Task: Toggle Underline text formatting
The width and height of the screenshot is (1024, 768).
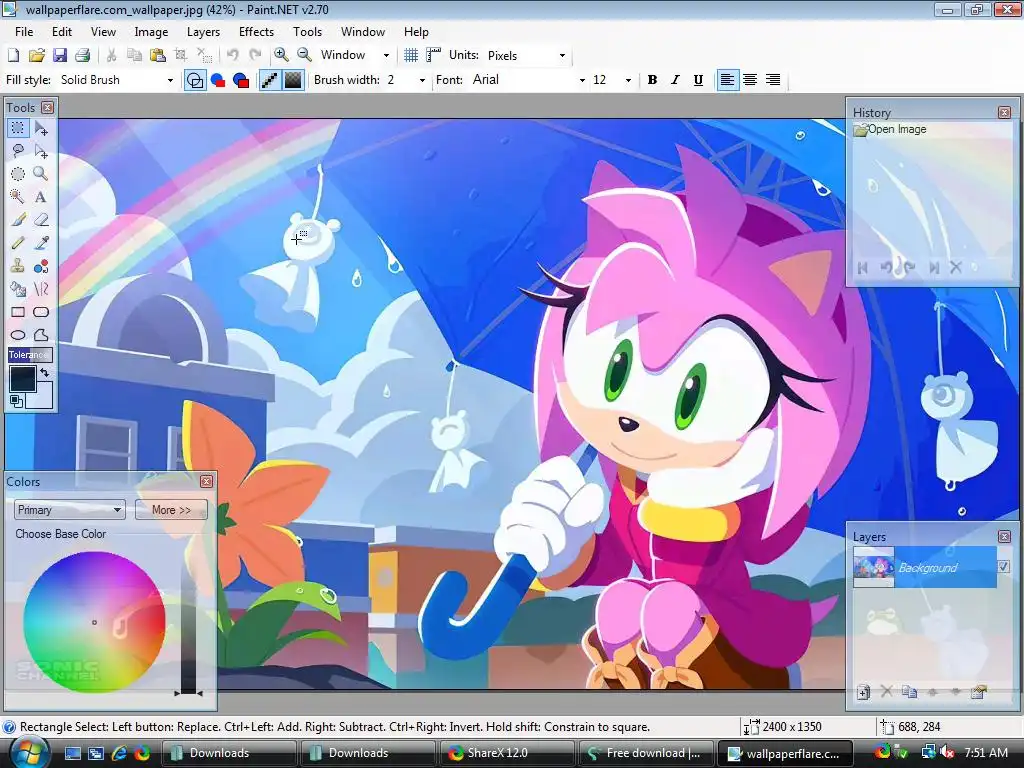Action: tap(698, 80)
